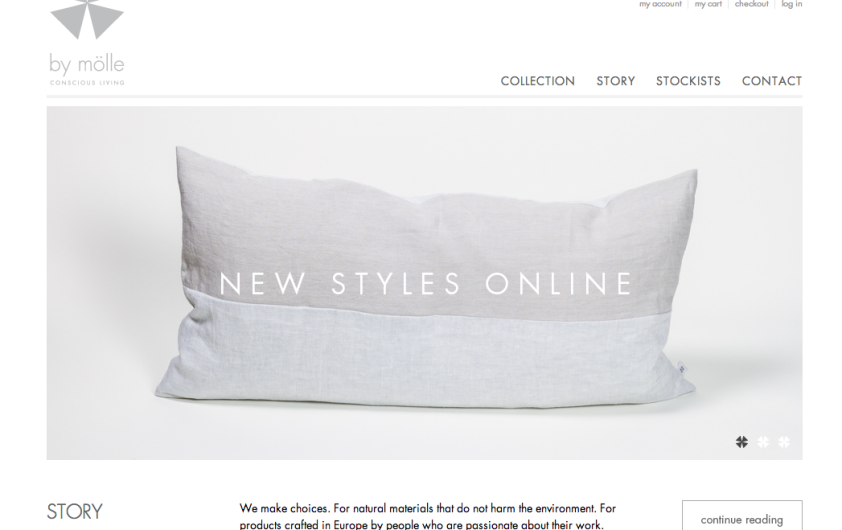Open the Collection menu item

[x=538, y=81]
